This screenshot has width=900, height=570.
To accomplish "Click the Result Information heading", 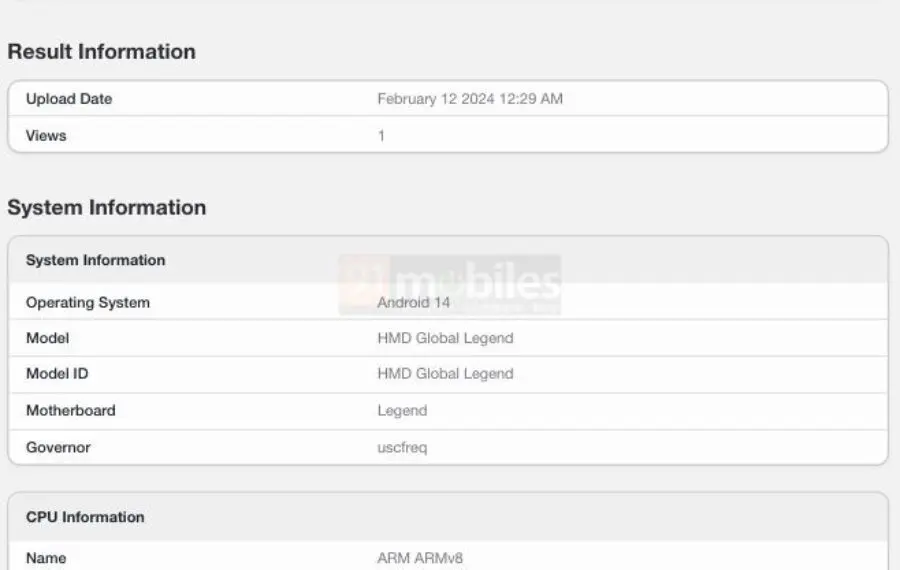I will pos(102,52).
